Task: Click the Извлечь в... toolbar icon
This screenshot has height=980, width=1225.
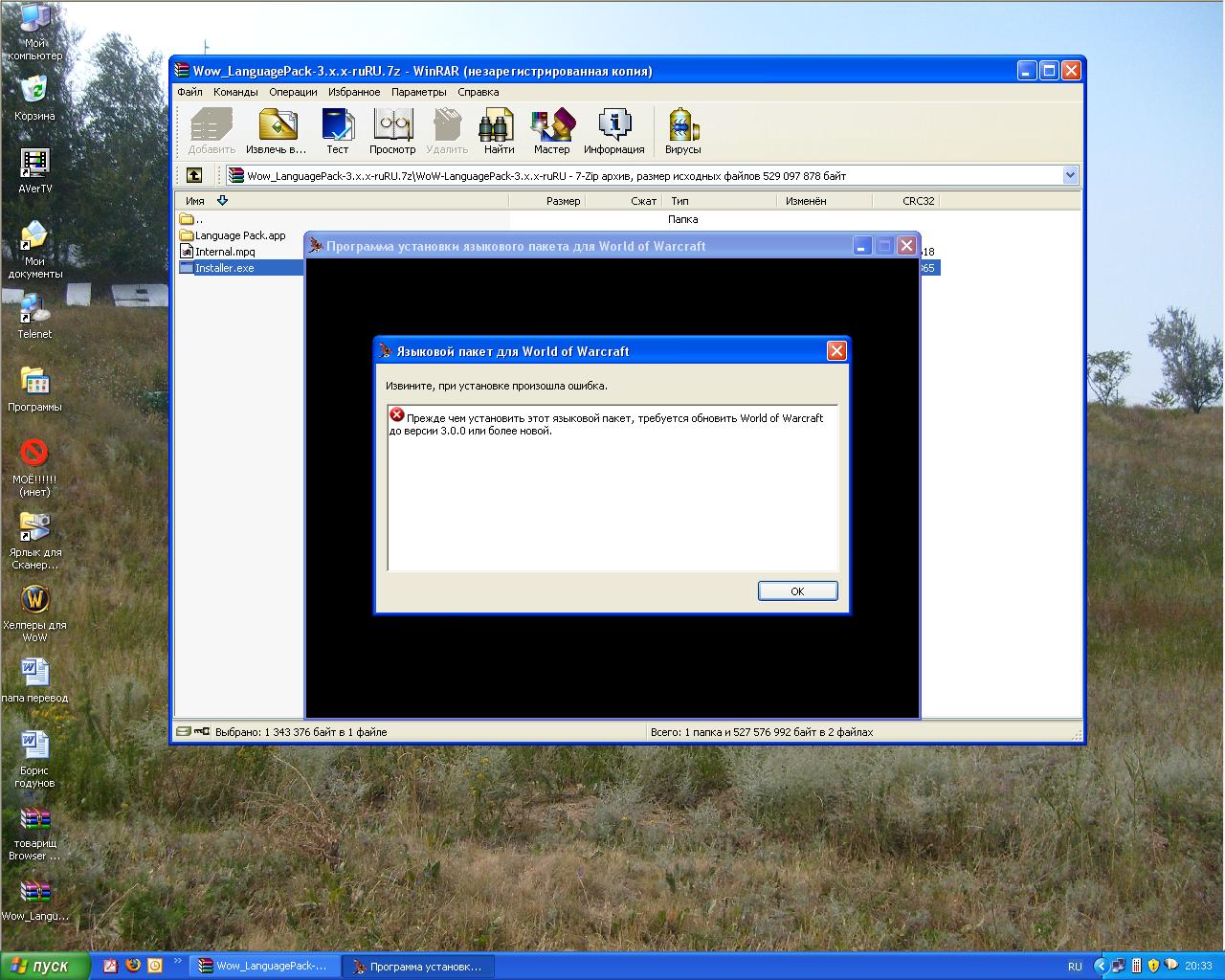Action: click(277, 131)
